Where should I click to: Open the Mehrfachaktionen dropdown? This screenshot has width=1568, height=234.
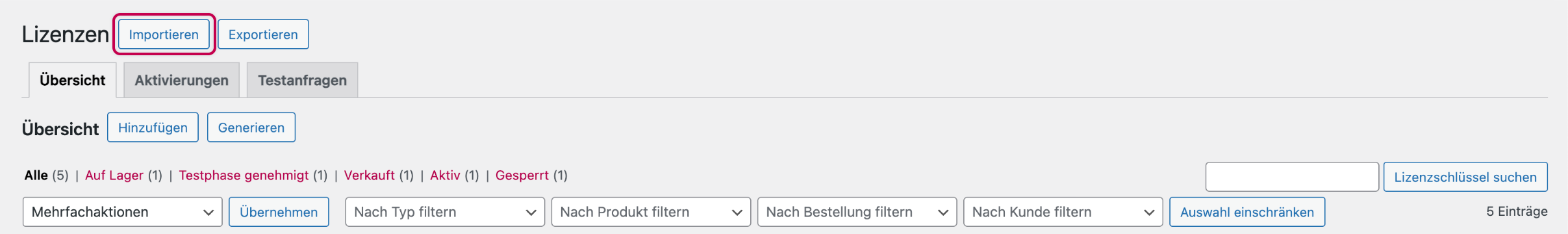pos(123,212)
